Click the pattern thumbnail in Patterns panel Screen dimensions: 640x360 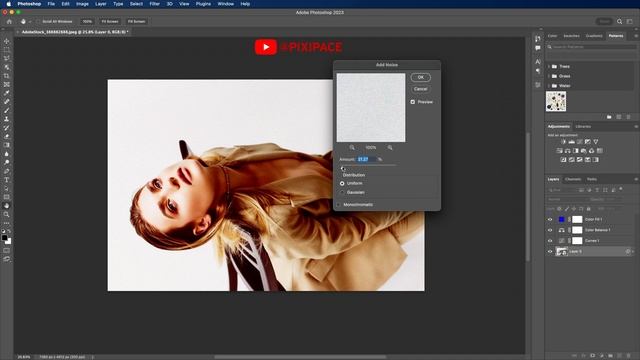tap(556, 101)
